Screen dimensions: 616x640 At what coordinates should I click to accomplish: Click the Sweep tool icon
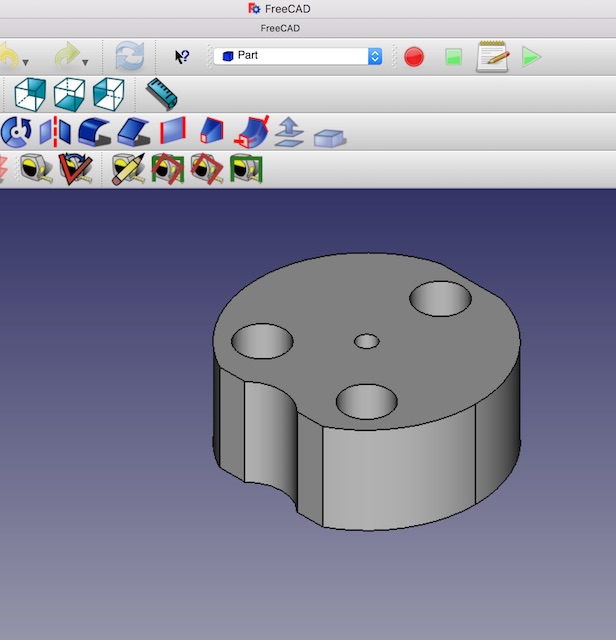pos(251,132)
